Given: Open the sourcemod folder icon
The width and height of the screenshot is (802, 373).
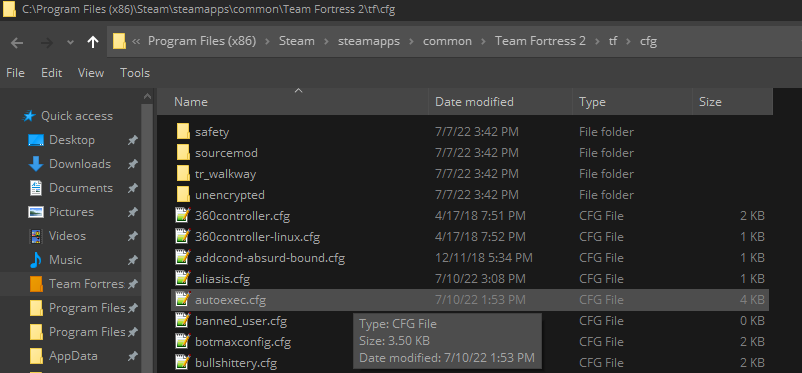Looking at the screenshot, I should pos(183,152).
